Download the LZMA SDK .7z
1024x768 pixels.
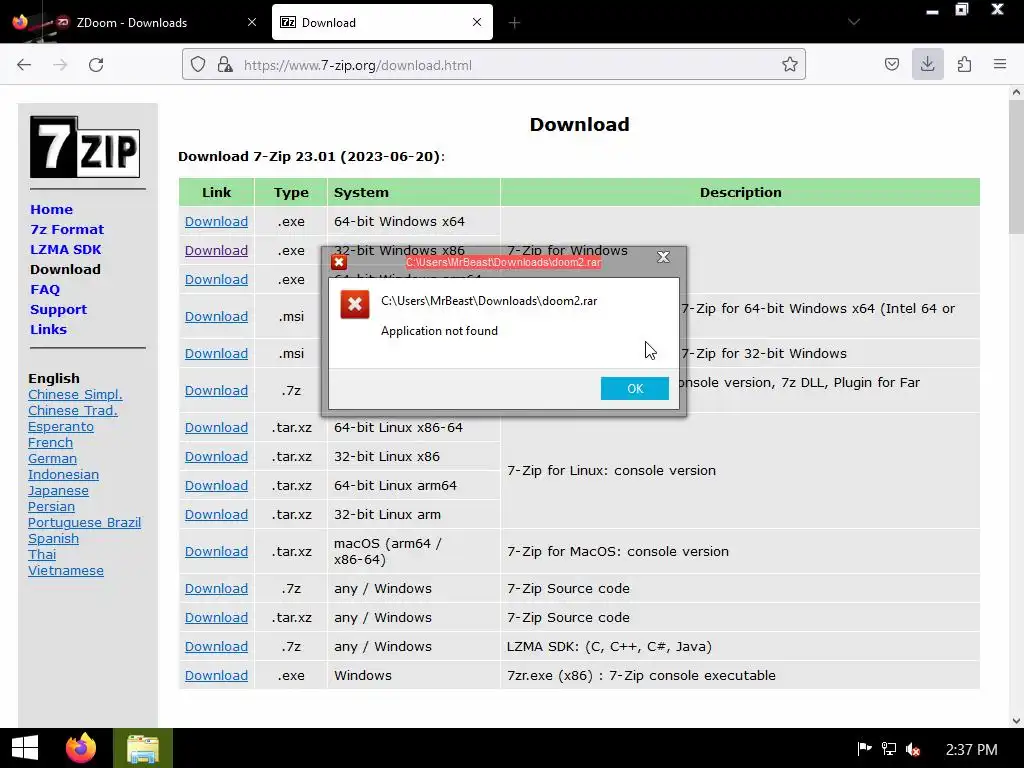click(216, 646)
